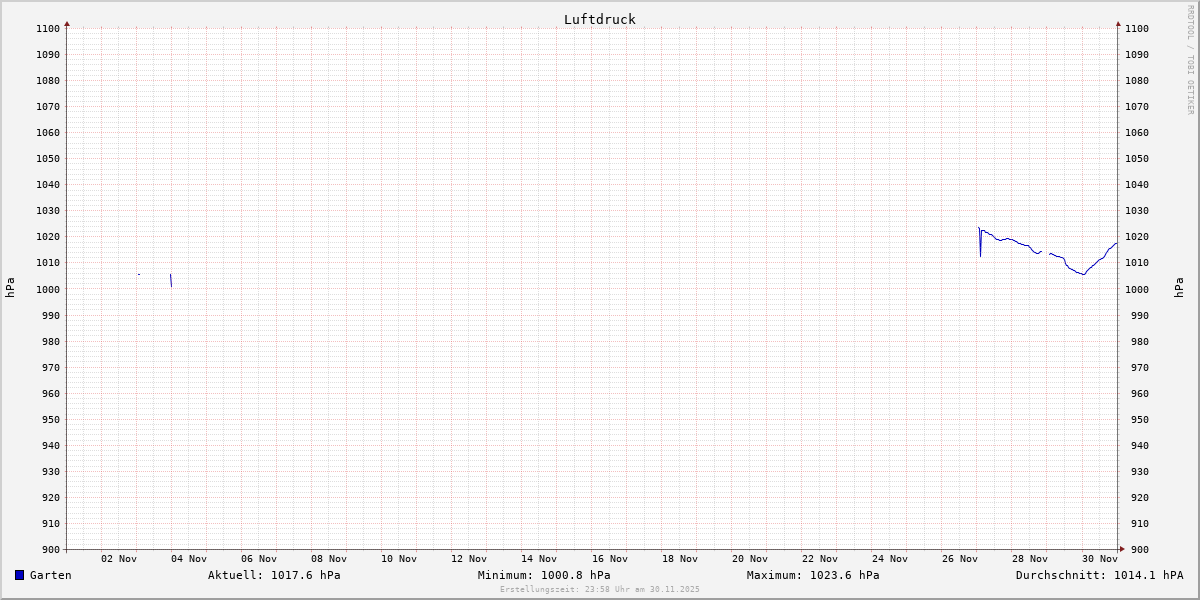
Task: Click the 16 Nov date label
Action: click(x=609, y=559)
